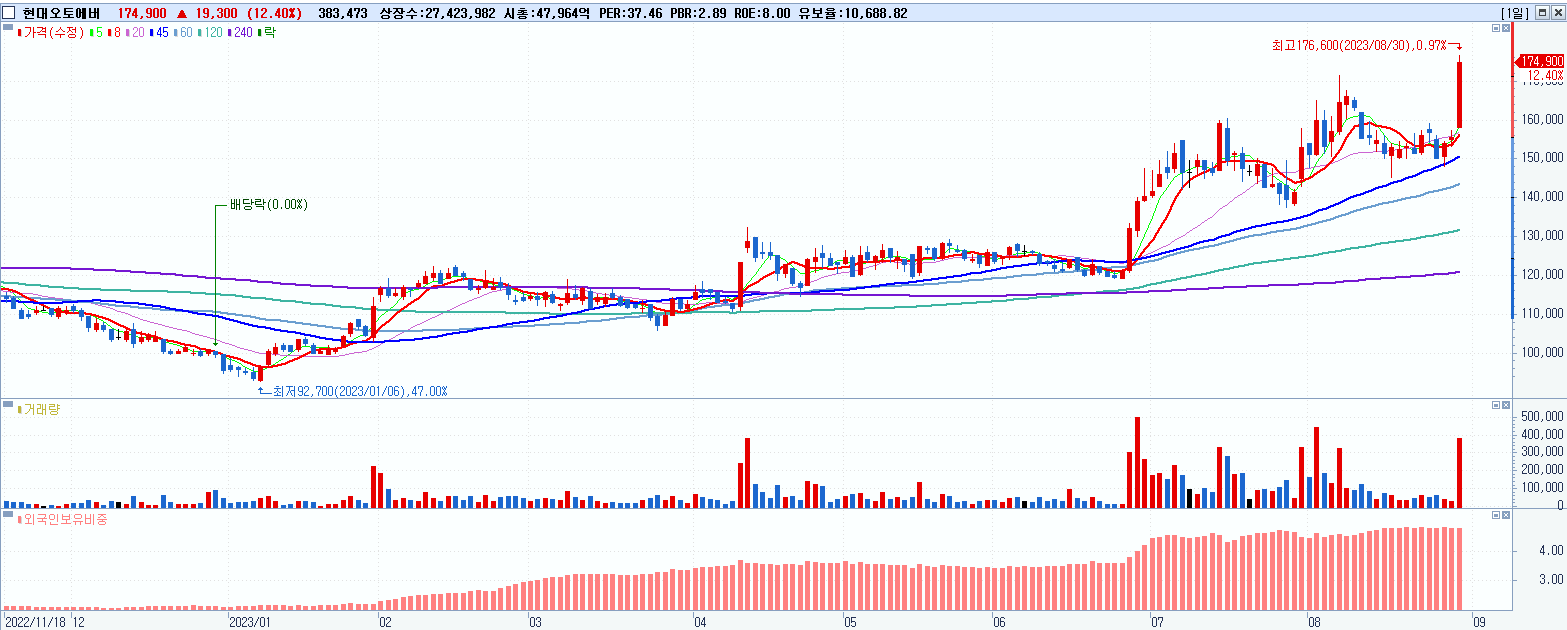Screen dimensions: 1567x630
Task: Toggle the 240-day moving average legend
Action: coord(241,33)
